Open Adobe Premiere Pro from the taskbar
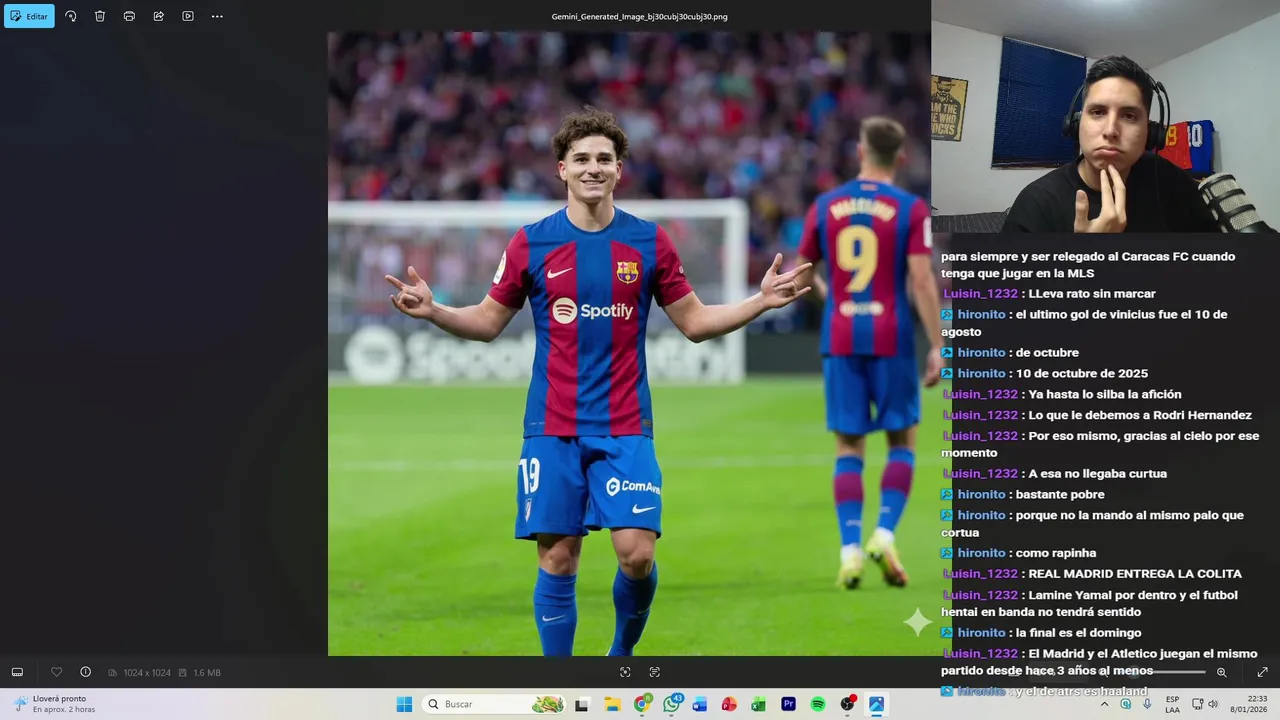The width and height of the screenshot is (1280, 720). point(788,704)
